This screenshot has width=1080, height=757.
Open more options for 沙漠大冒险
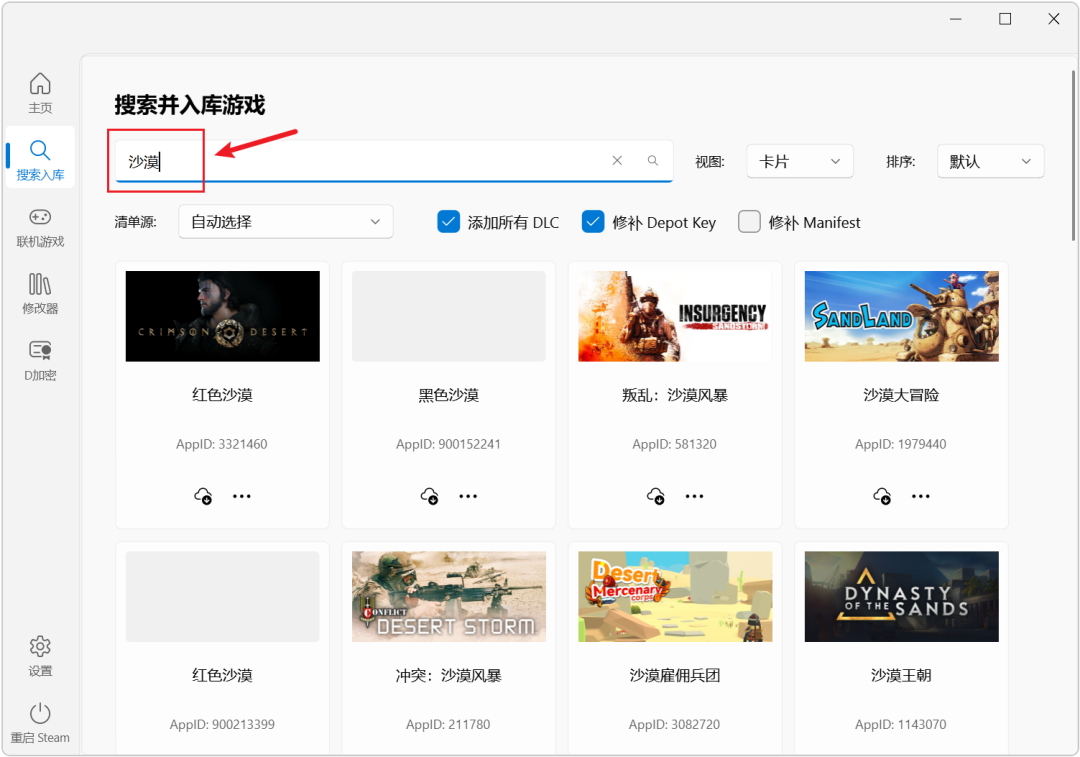(x=921, y=496)
